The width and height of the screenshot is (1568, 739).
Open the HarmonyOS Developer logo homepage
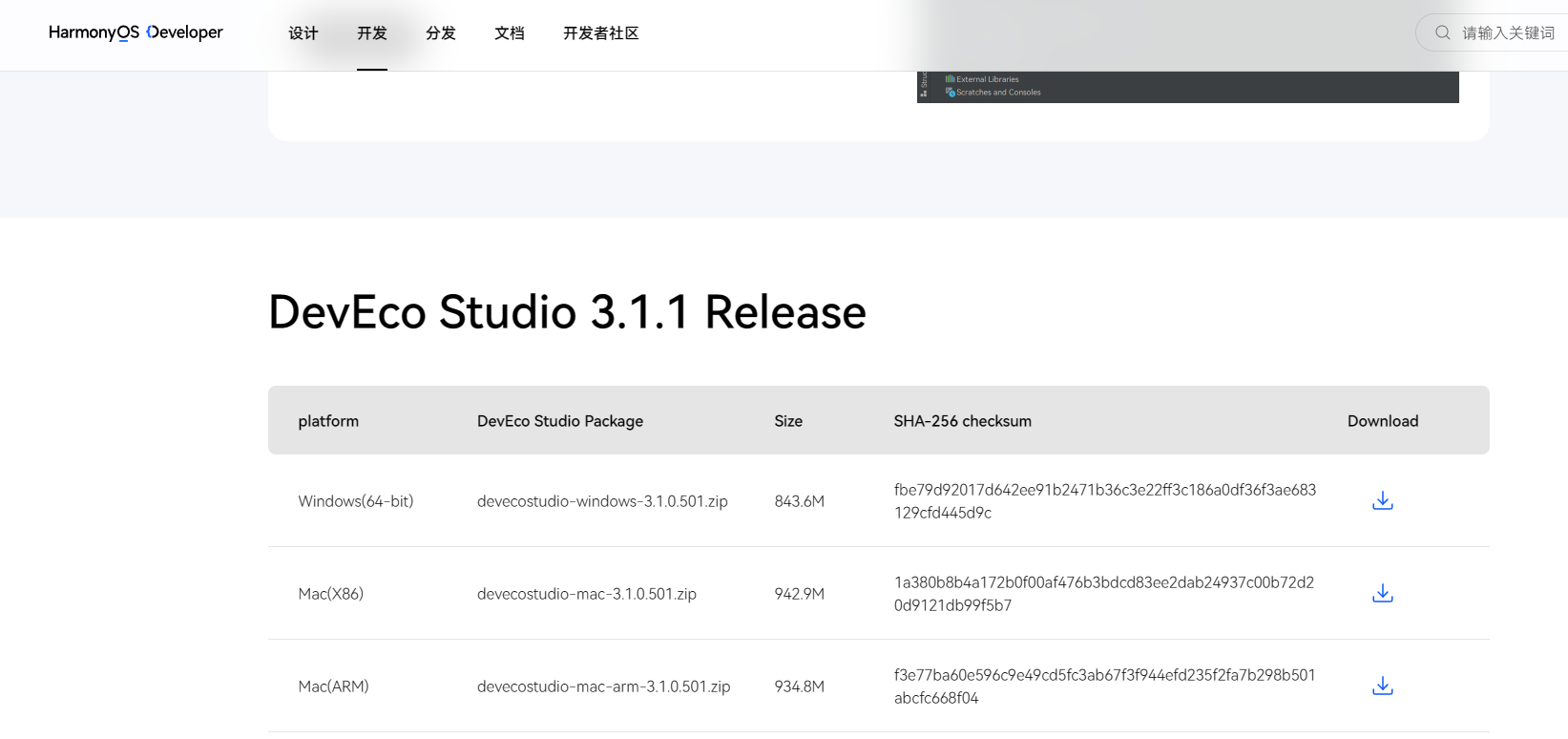136,32
